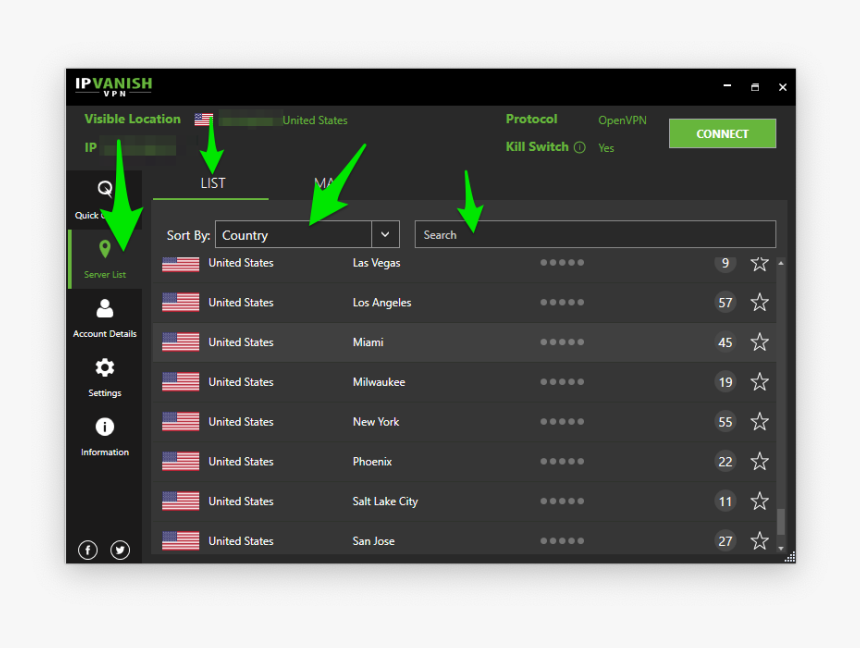The width and height of the screenshot is (860, 648).
Task: Click the San Jose server count 27
Action: pyautogui.click(x=725, y=541)
